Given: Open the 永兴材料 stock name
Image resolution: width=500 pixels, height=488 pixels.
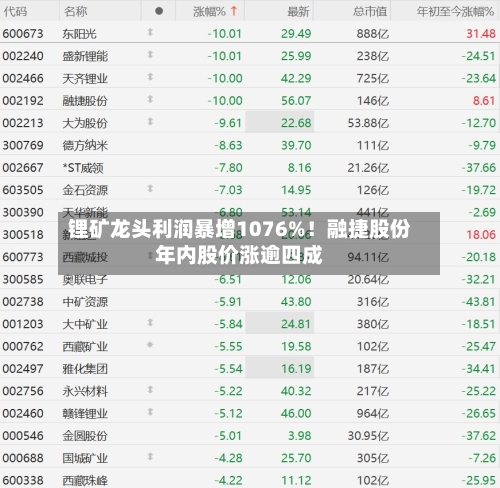Looking at the screenshot, I should coord(85,391).
